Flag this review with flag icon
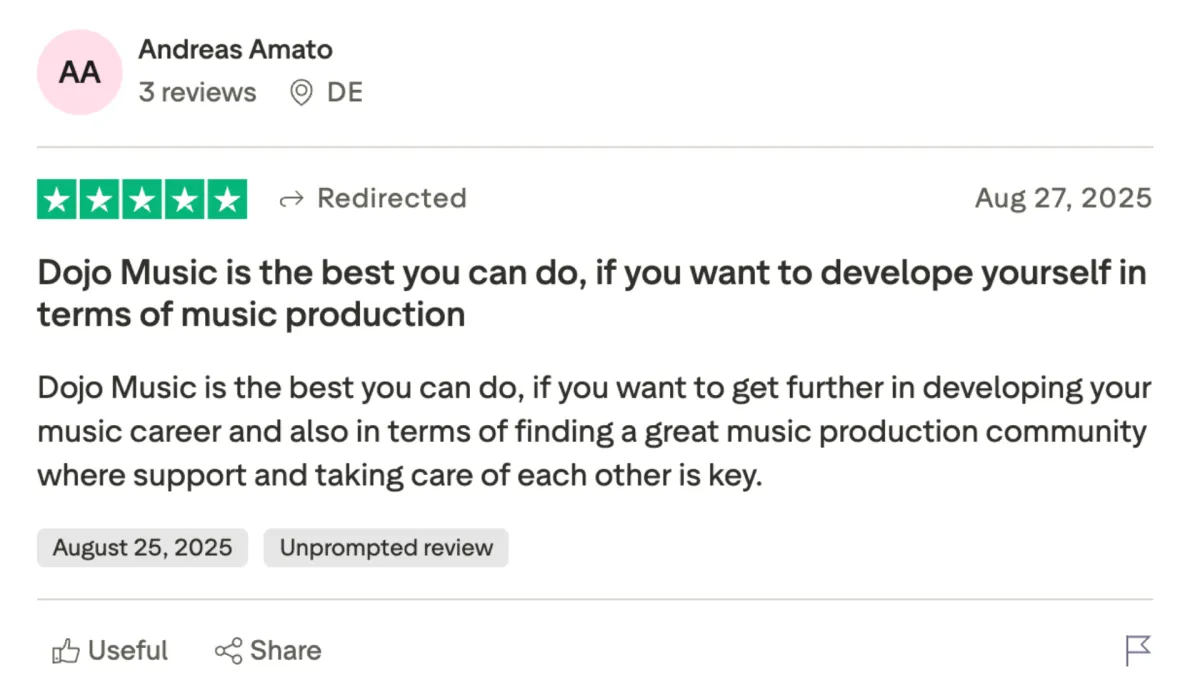The width and height of the screenshot is (1200, 675). coord(1138,650)
